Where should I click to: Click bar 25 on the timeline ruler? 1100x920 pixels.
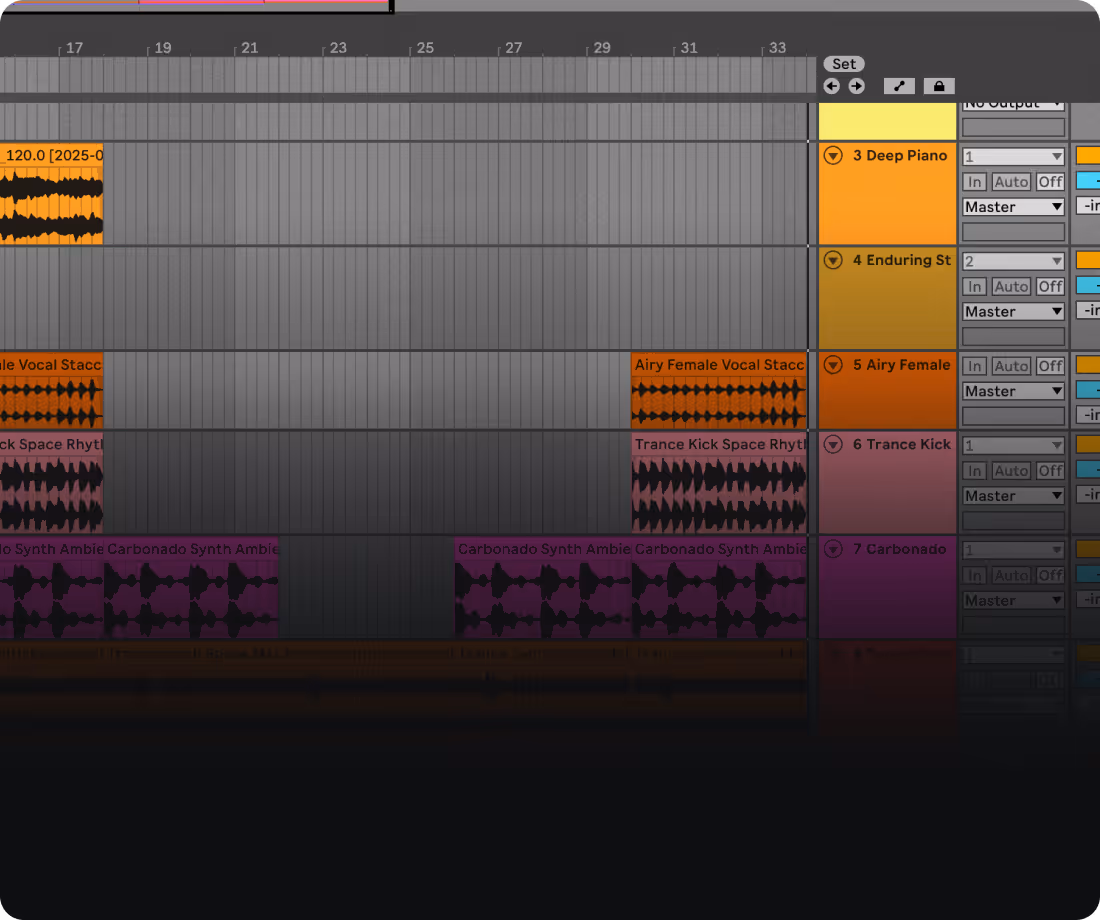point(425,47)
